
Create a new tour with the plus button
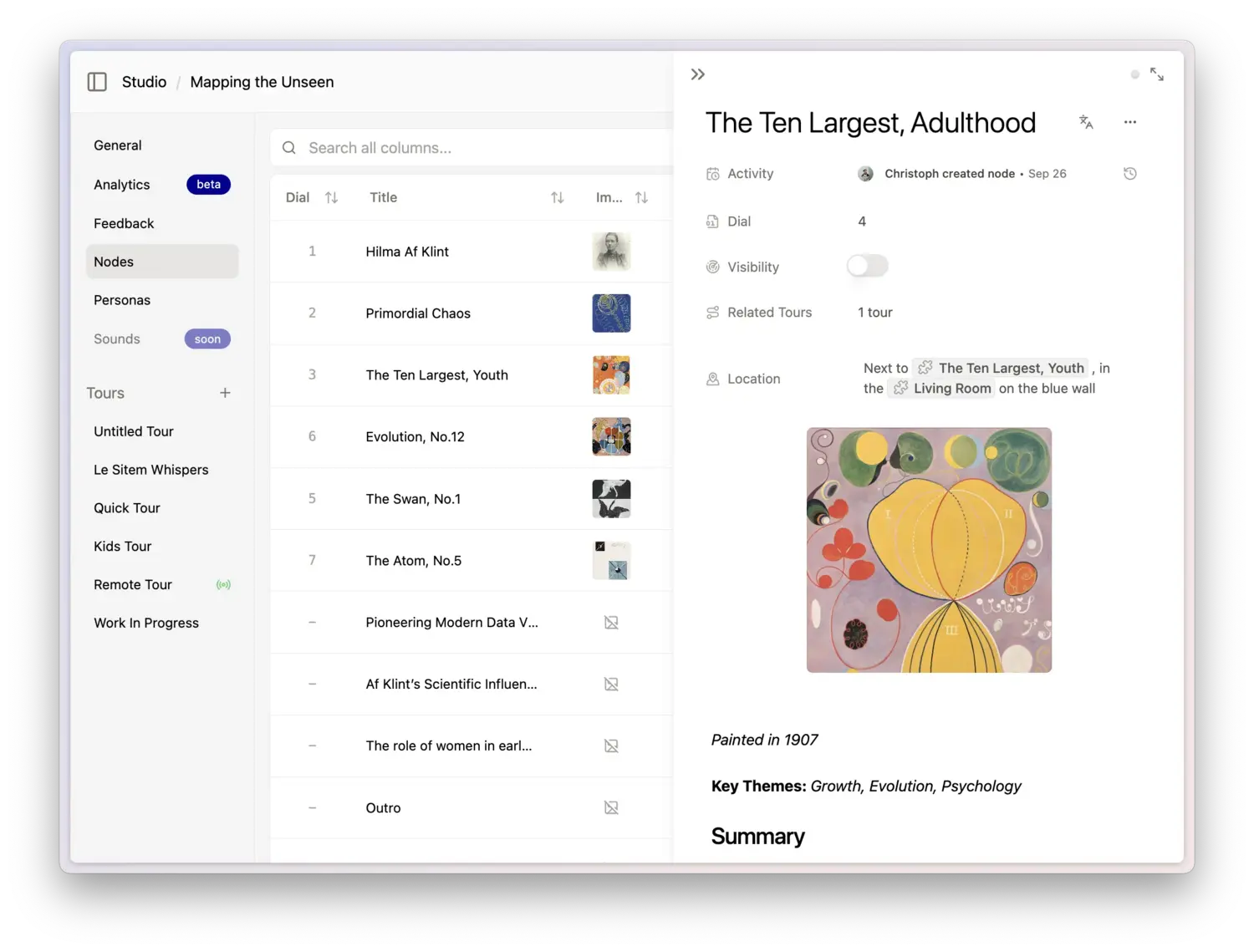click(x=225, y=393)
